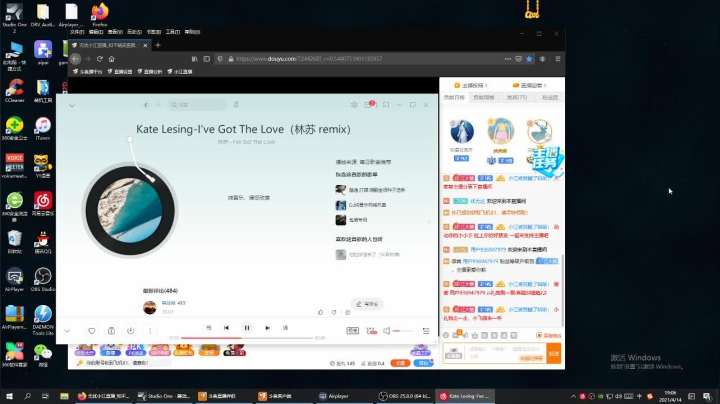The width and height of the screenshot is (720, 404).
Task: Open the sound quality selector badge
Action: click(x=353, y=331)
